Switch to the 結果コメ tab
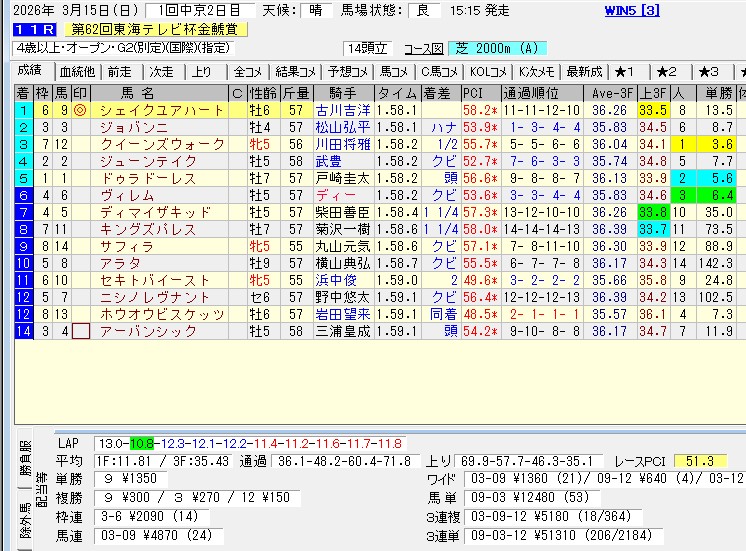Viewport: 746px width, 551px height. point(296,72)
